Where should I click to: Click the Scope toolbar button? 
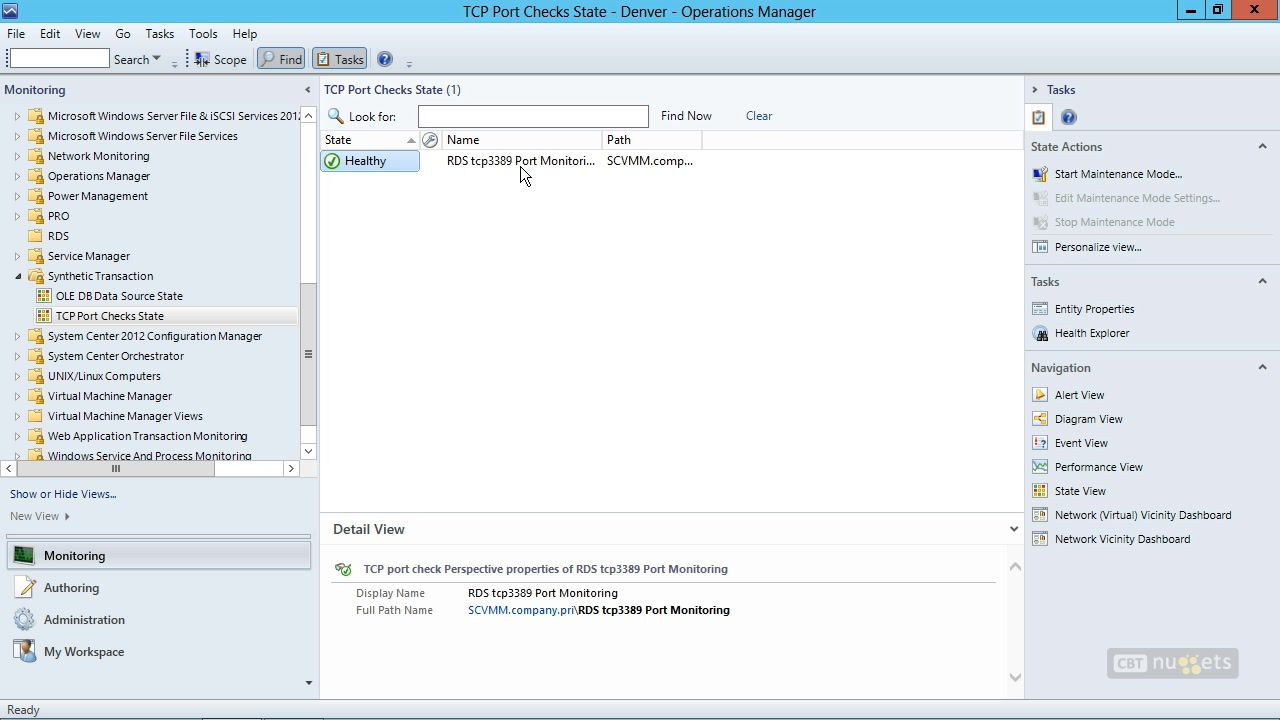(220, 59)
